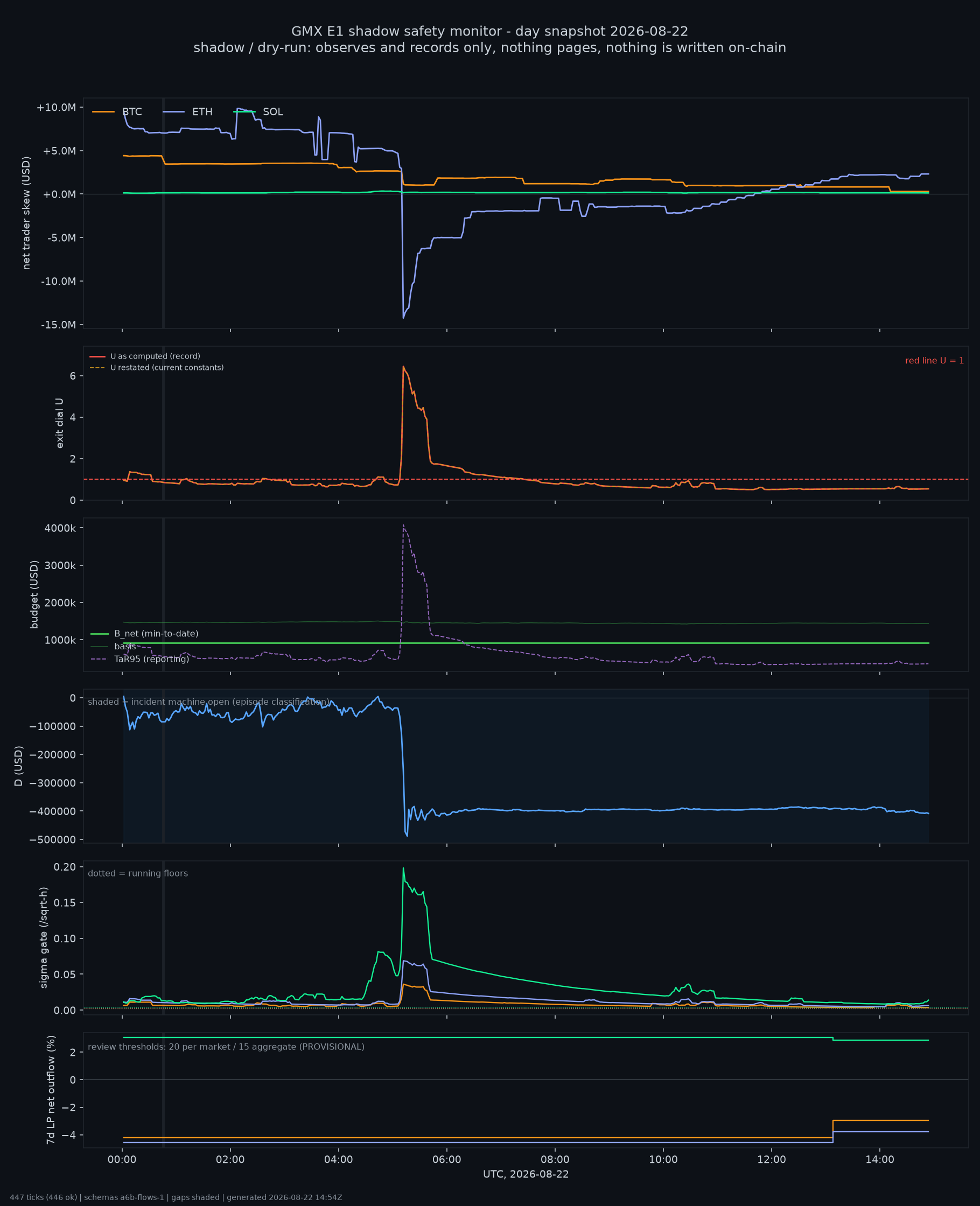Click the "00:00" time axis label
The height and width of the screenshot is (1206, 980).
coord(123,1160)
